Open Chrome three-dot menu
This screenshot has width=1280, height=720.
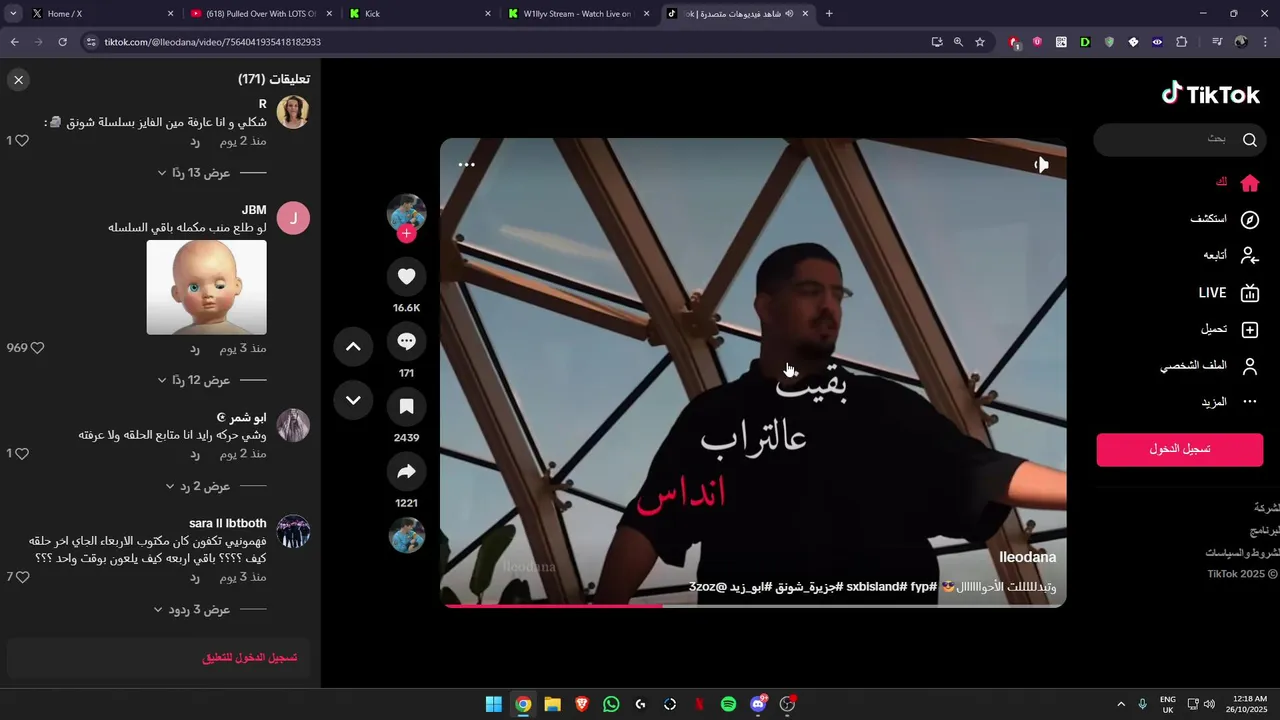[x=1265, y=42]
